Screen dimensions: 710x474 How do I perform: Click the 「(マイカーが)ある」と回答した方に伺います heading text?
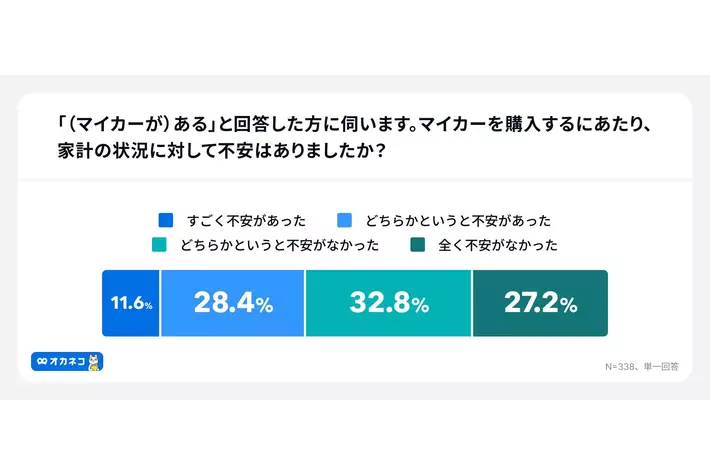pos(222,127)
